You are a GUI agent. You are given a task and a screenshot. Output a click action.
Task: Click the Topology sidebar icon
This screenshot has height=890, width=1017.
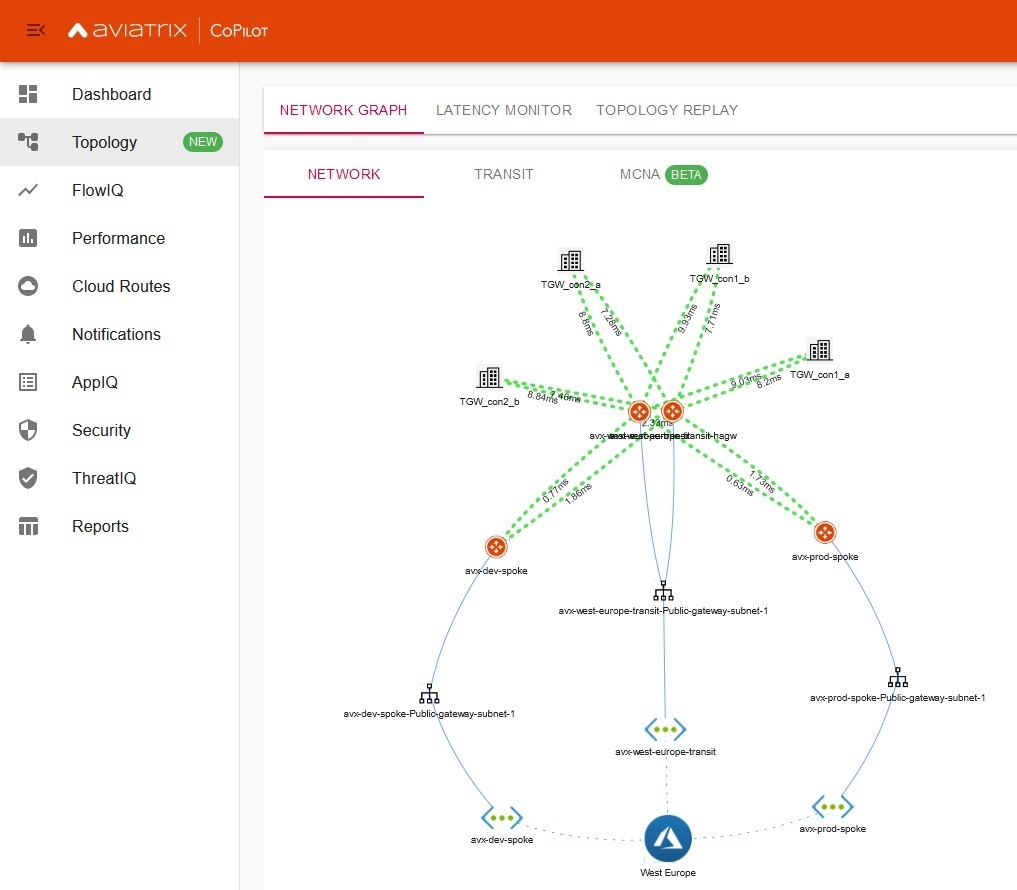click(x=28, y=141)
